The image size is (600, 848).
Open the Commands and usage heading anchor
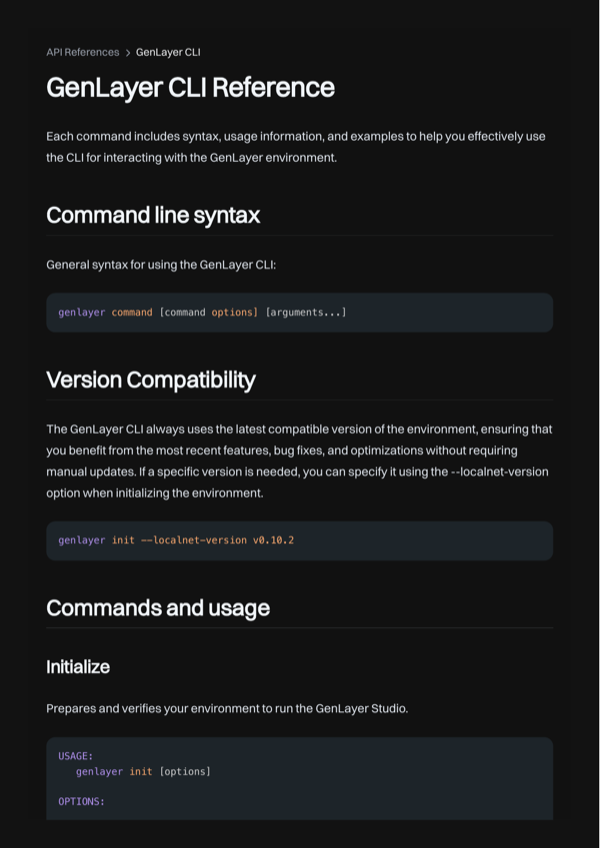pyautogui.click(x=158, y=608)
